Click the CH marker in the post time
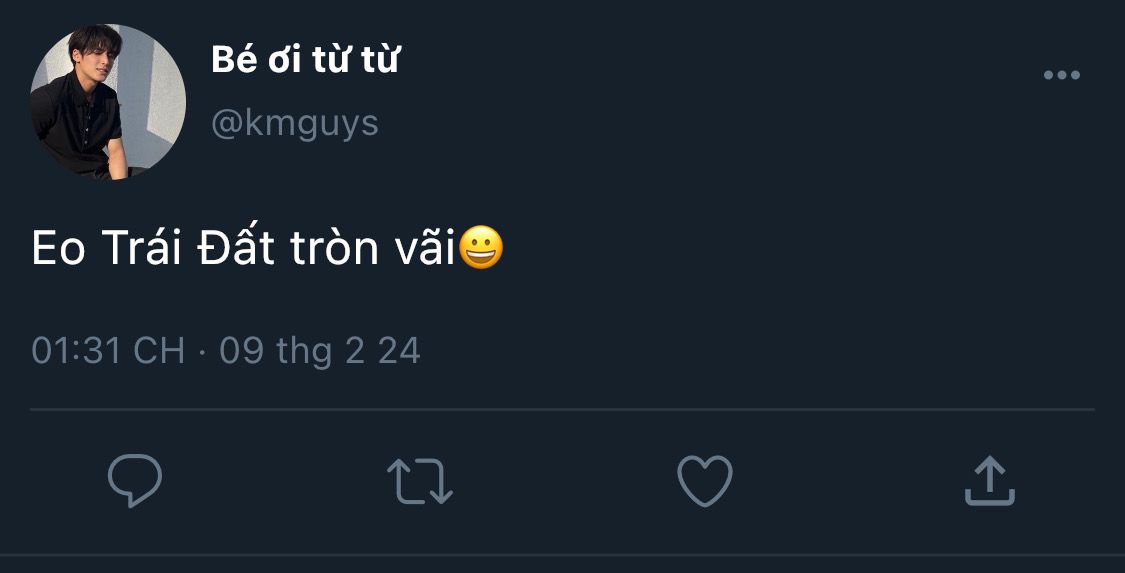The height and width of the screenshot is (573, 1125). pos(159,351)
